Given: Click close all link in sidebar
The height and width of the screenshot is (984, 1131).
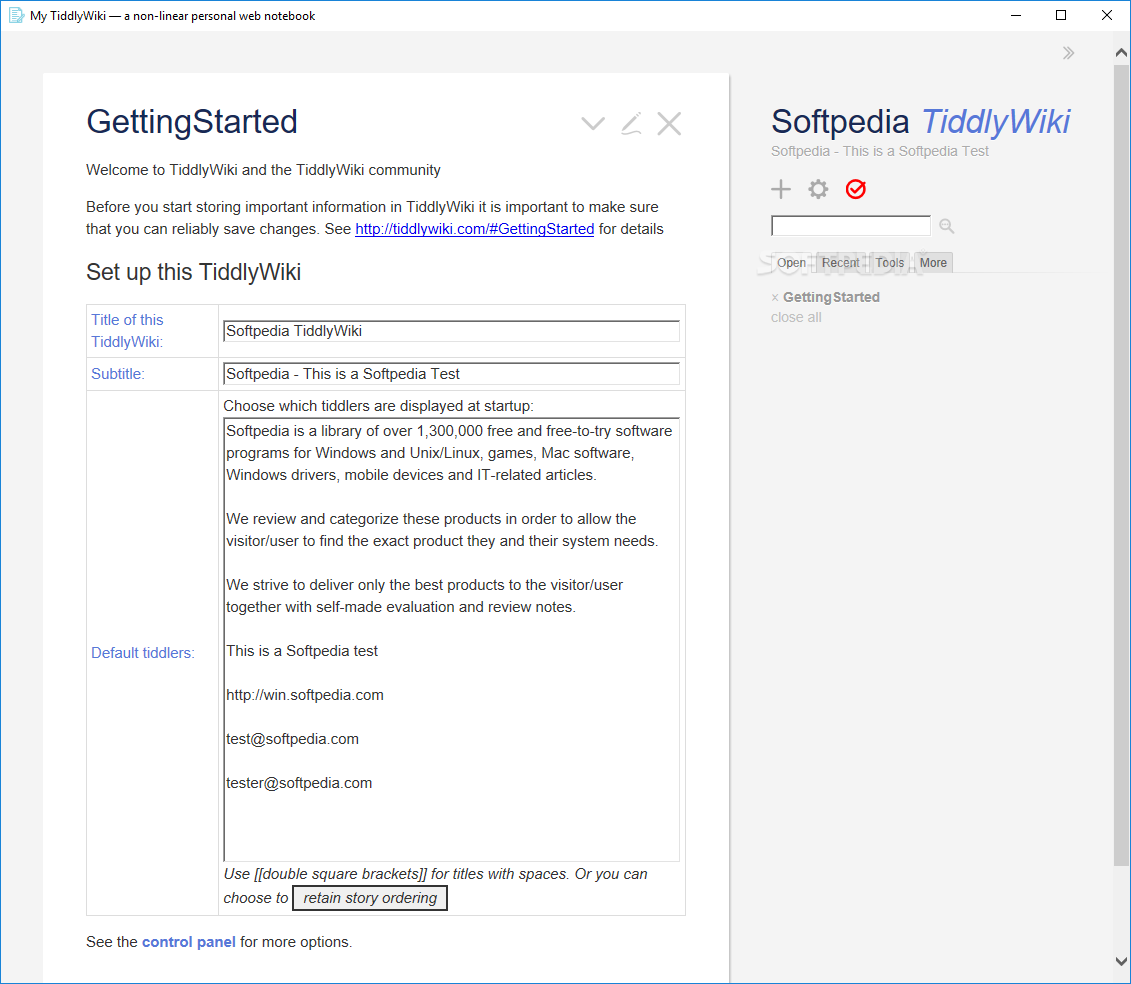Looking at the screenshot, I should pos(796,317).
